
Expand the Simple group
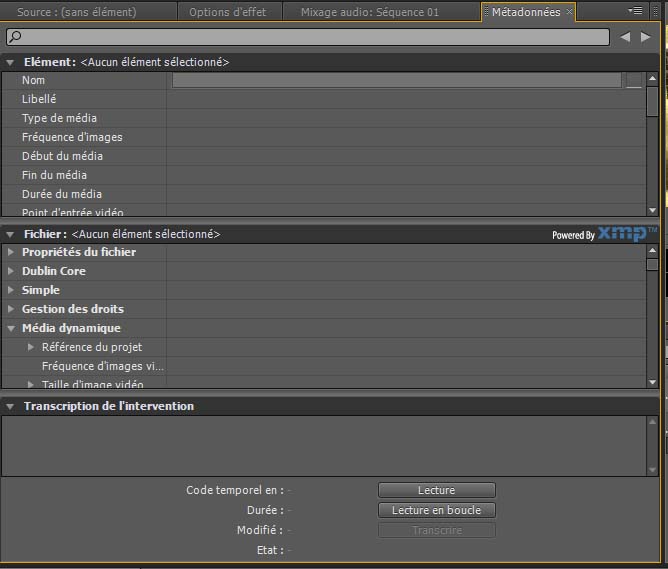point(11,290)
